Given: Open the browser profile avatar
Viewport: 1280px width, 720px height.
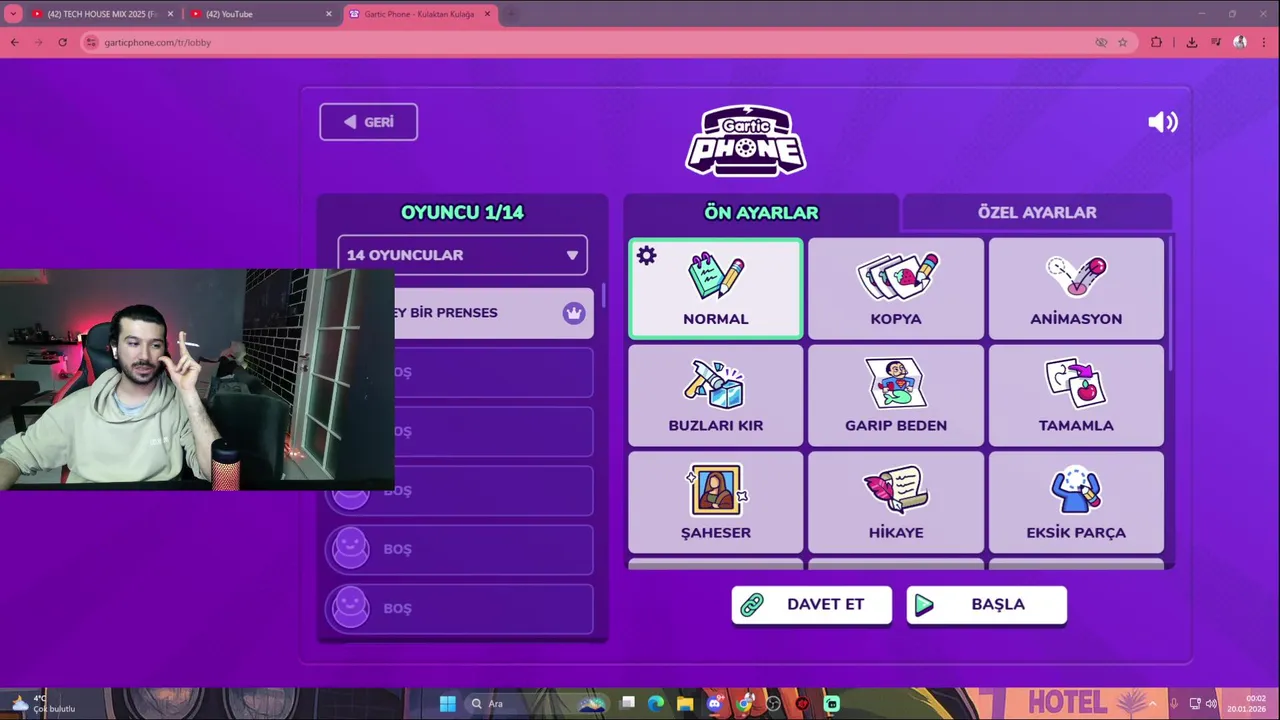Looking at the screenshot, I should tap(1240, 42).
